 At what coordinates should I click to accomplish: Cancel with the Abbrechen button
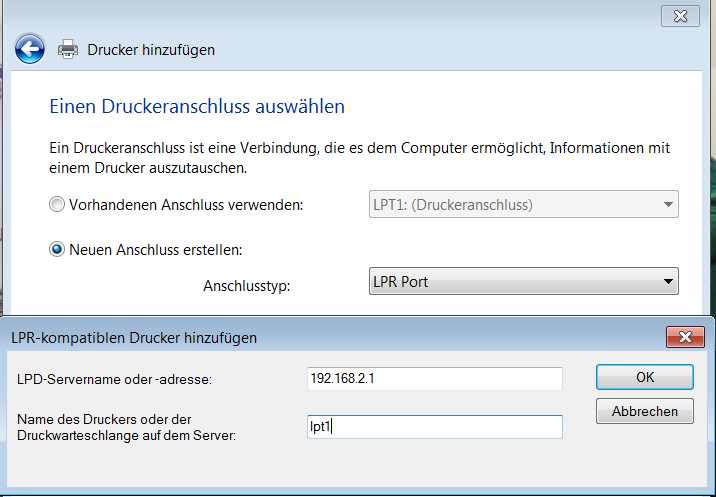pyautogui.click(x=645, y=411)
